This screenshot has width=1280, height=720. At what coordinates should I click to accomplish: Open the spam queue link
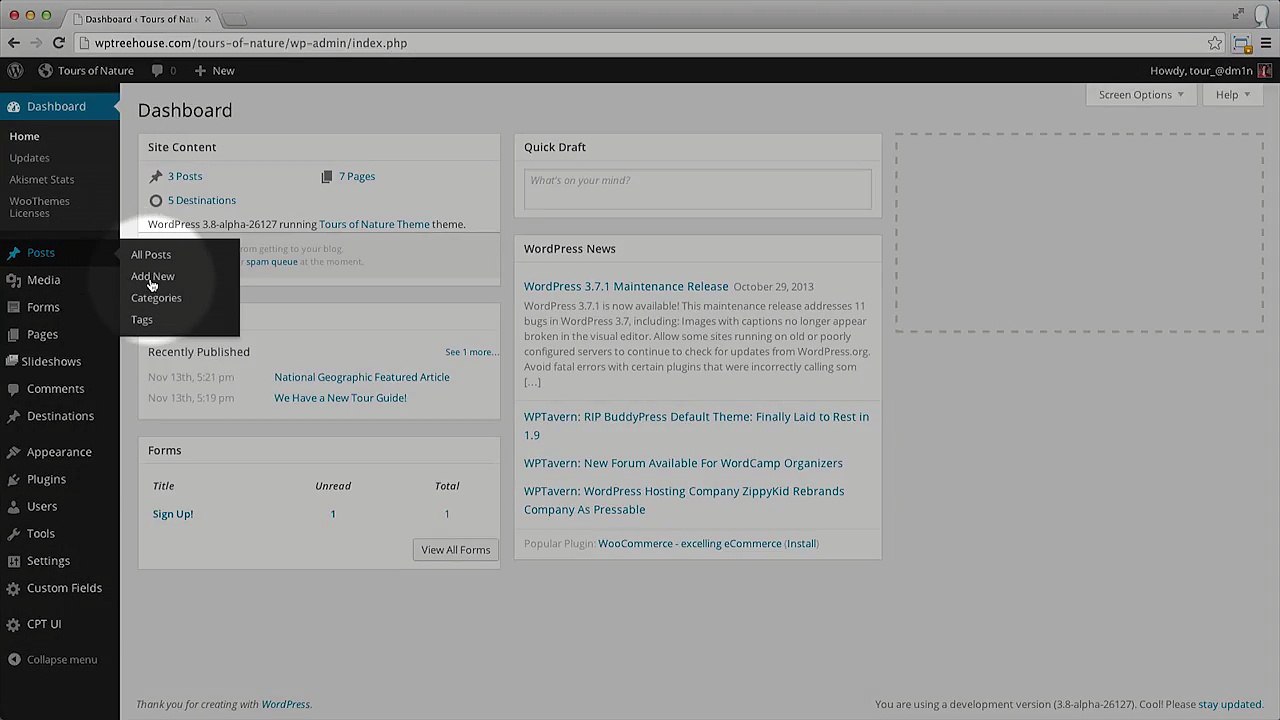pyautogui.click(x=272, y=262)
